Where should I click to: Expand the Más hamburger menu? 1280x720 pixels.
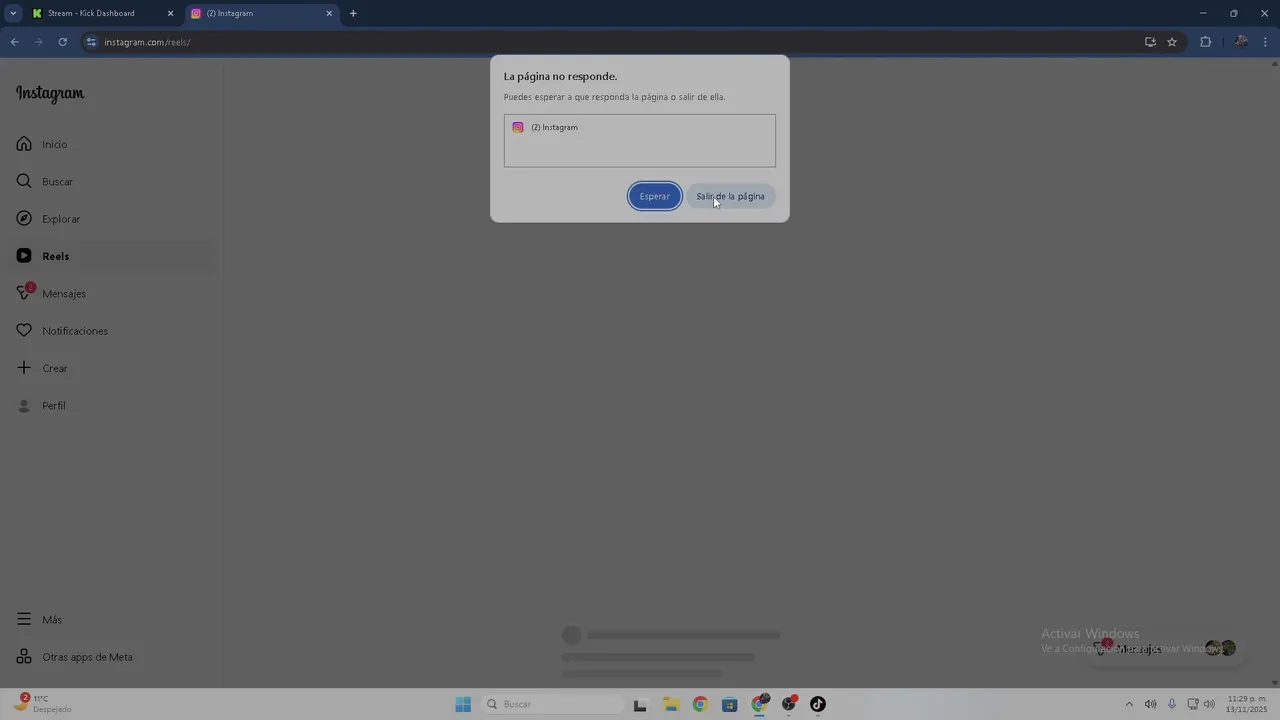[x=24, y=619]
